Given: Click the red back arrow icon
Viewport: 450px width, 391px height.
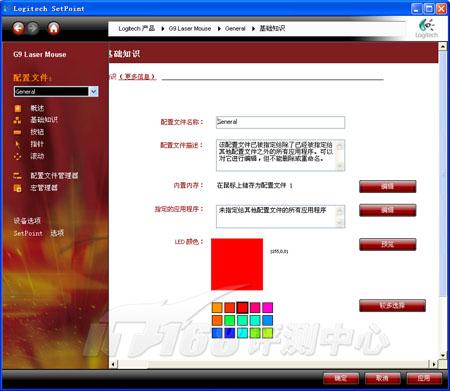Looking at the screenshot, I should [x=19, y=28].
